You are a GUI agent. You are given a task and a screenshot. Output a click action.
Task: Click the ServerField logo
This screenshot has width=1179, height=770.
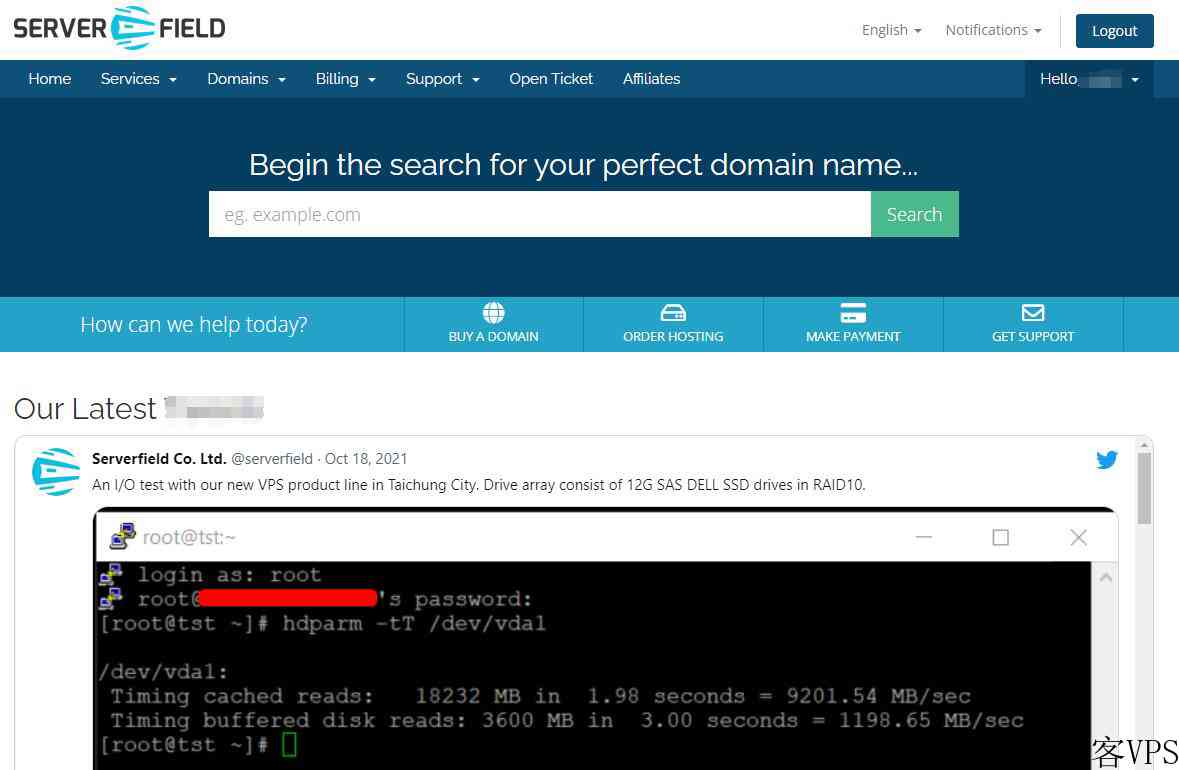click(120, 29)
